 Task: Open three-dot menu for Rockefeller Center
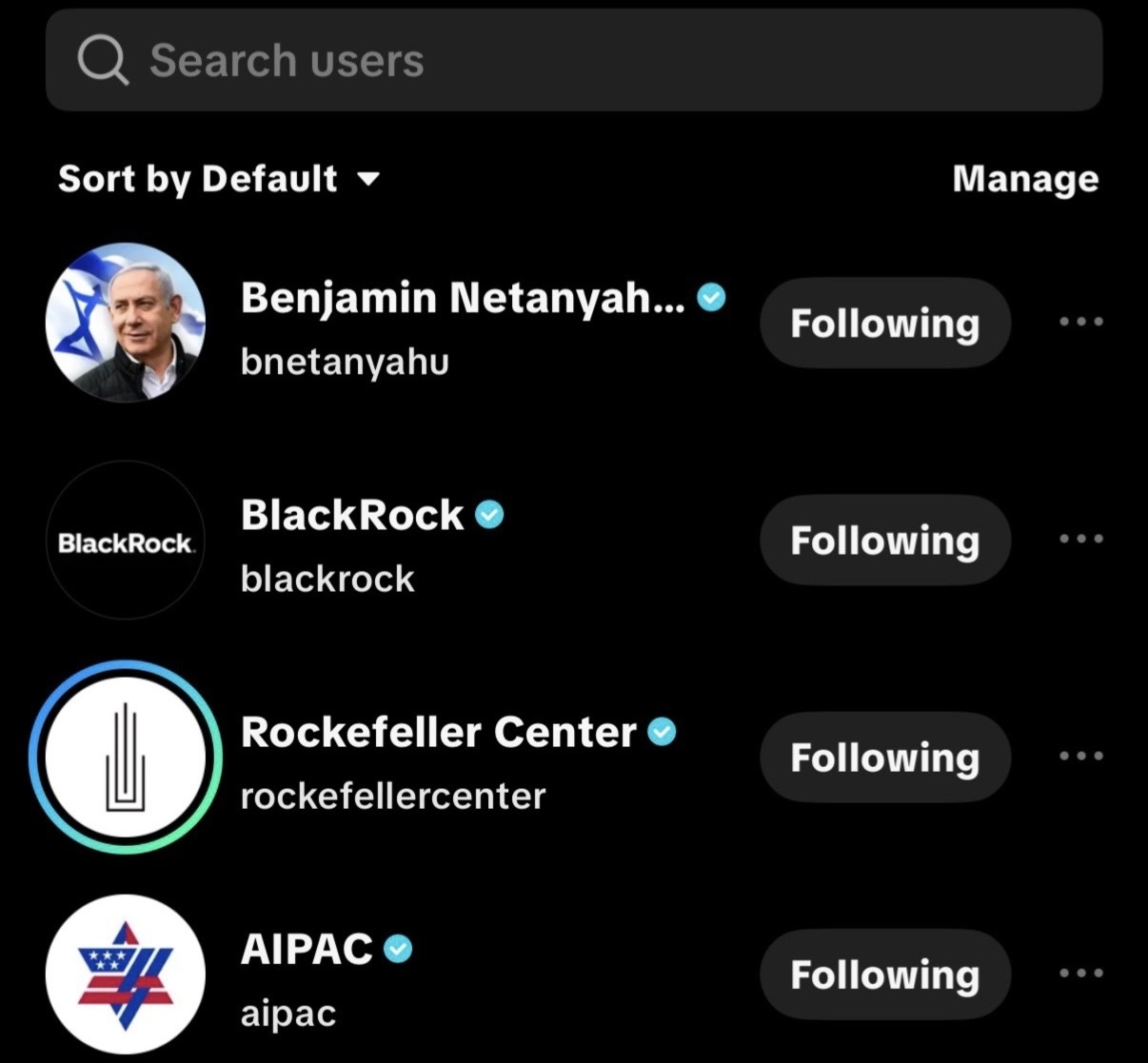coord(1081,757)
